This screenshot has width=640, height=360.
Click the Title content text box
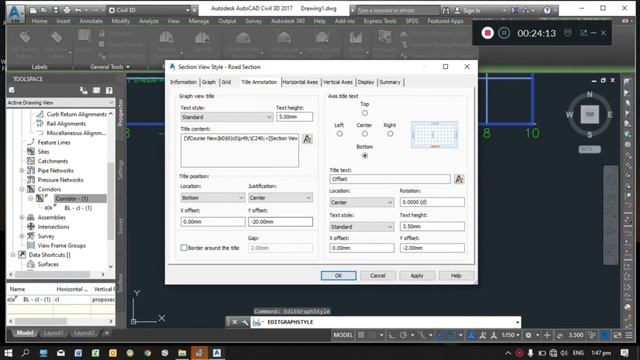pyautogui.click(x=240, y=150)
